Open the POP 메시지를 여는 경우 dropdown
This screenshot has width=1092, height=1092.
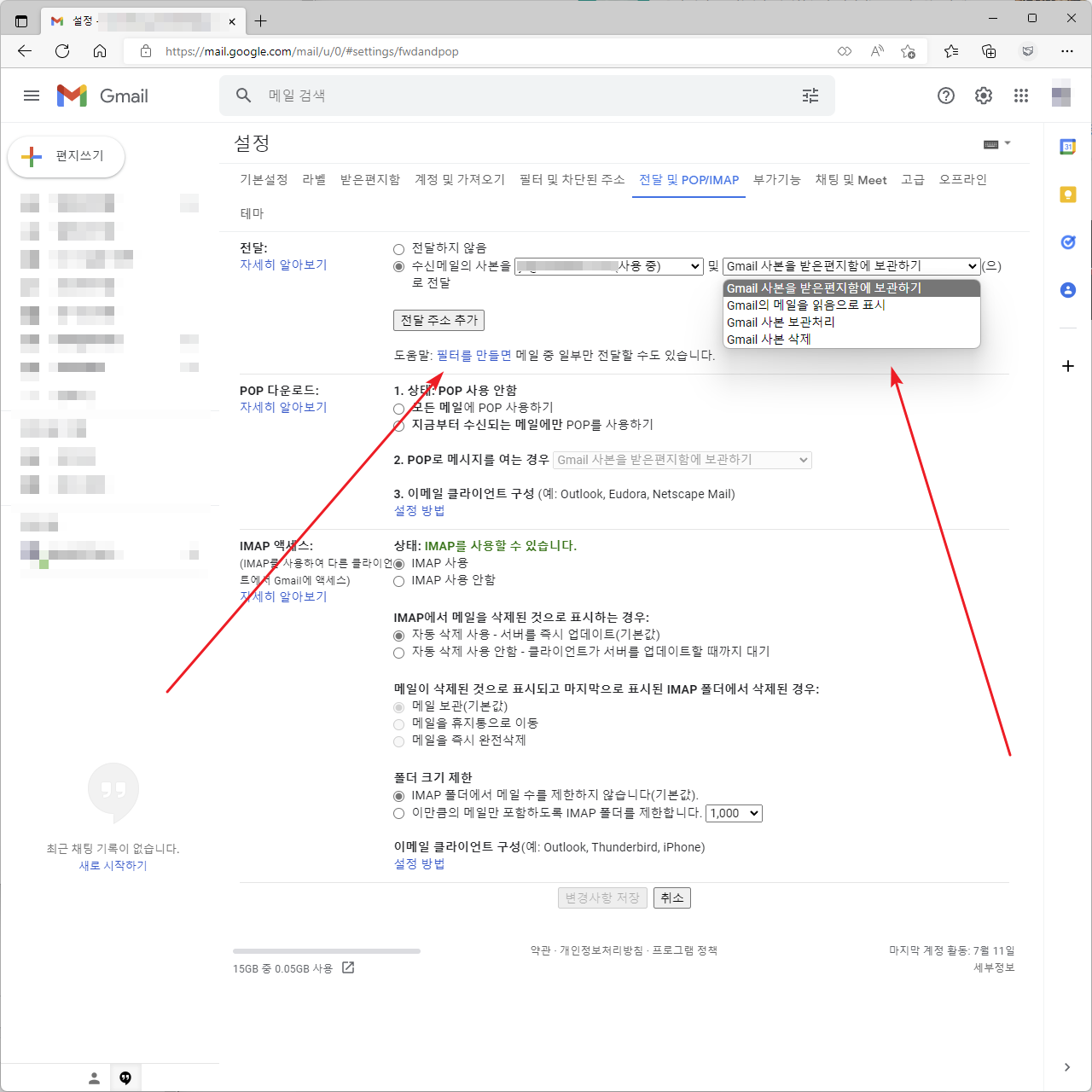[x=682, y=460]
